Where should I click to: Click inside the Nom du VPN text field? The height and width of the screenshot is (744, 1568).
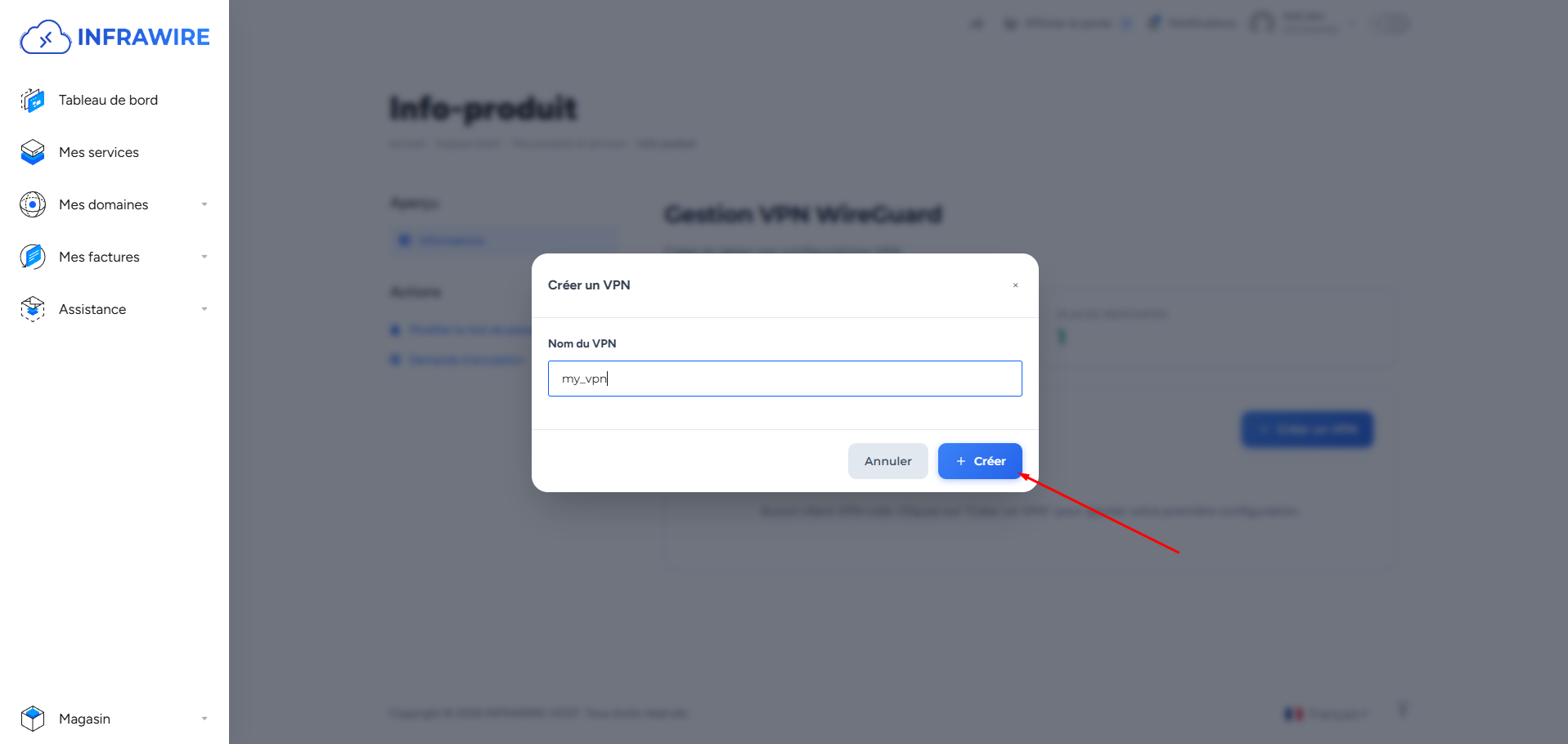click(x=784, y=378)
